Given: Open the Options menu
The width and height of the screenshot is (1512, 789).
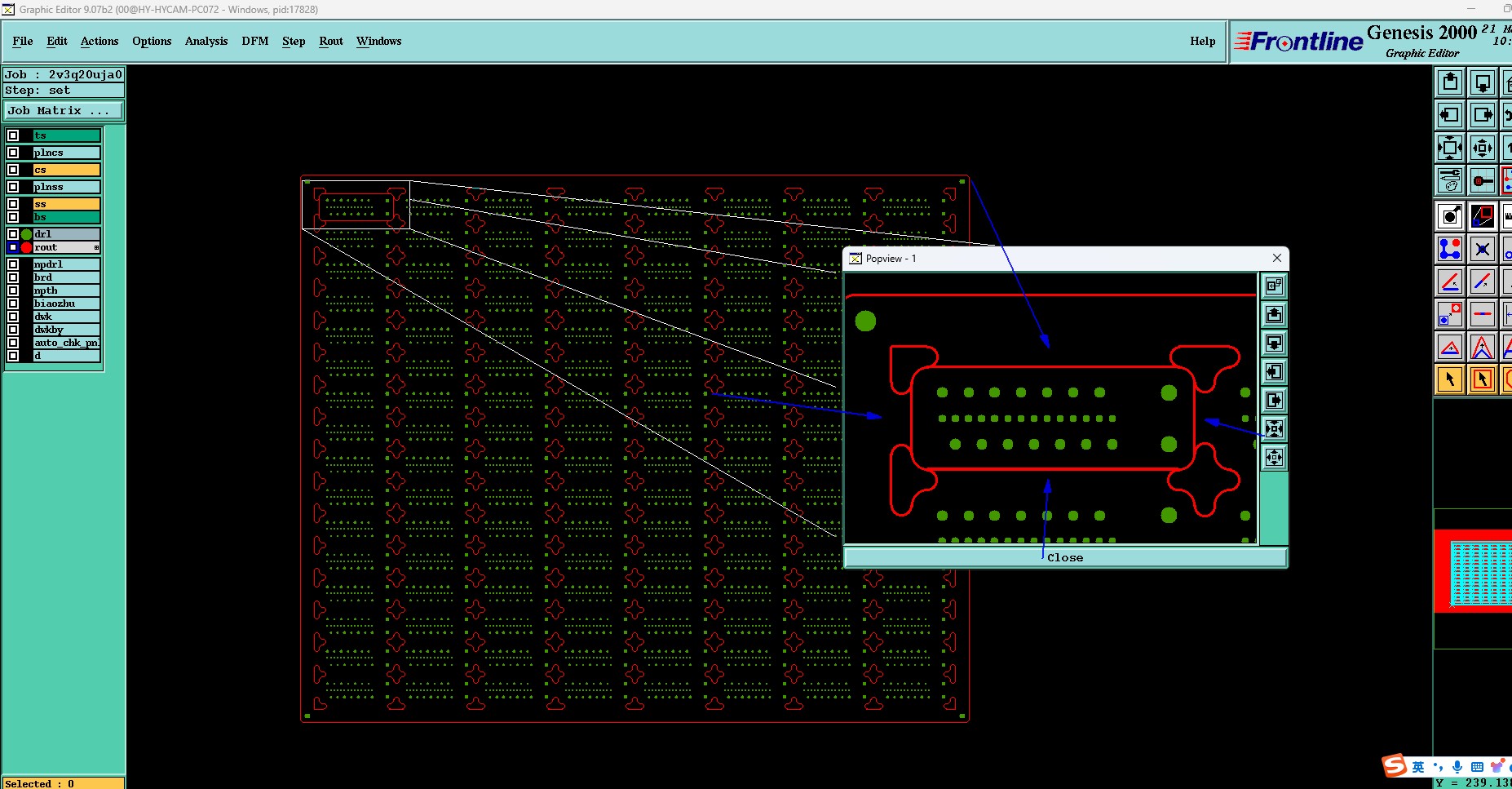Looking at the screenshot, I should [x=152, y=41].
